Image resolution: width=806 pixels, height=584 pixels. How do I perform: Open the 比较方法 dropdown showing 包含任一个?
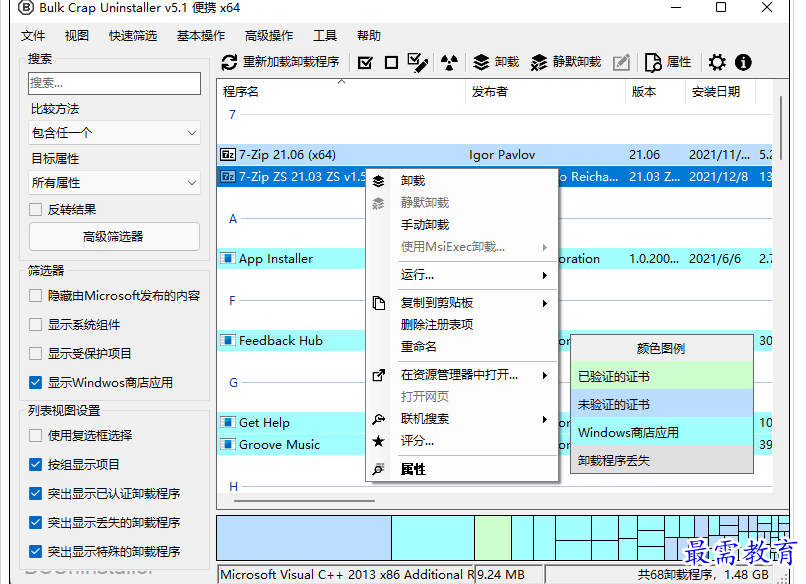(115, 133)
